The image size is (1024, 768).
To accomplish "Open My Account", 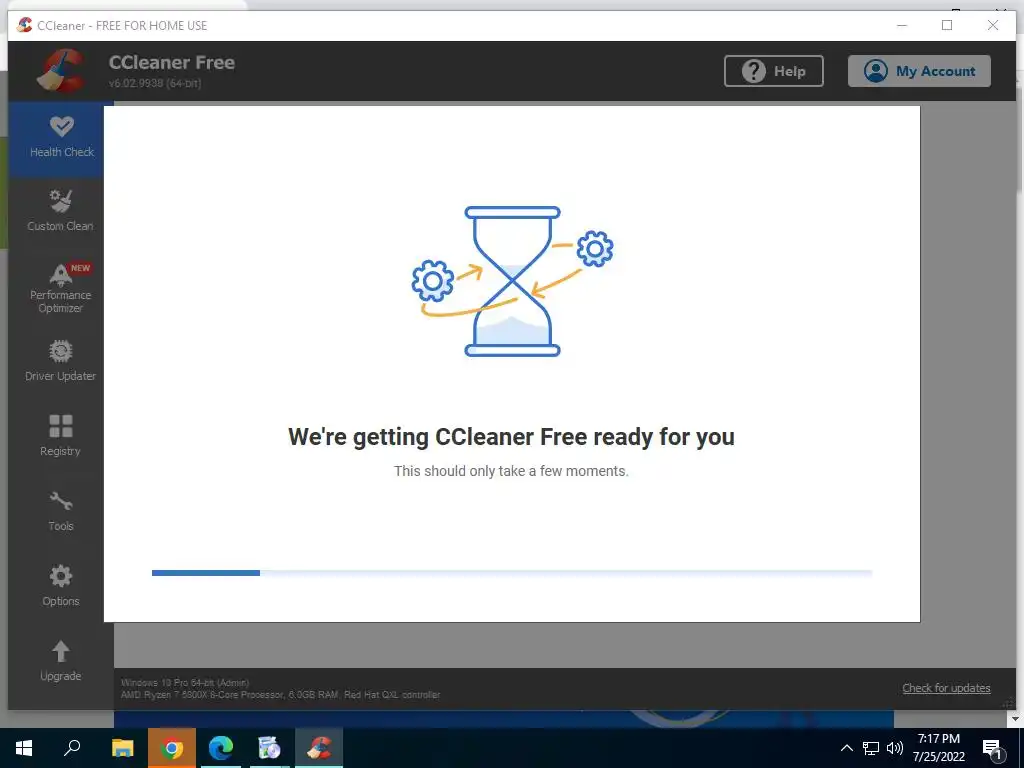I will pyautogui.click(x=919, y=71).
